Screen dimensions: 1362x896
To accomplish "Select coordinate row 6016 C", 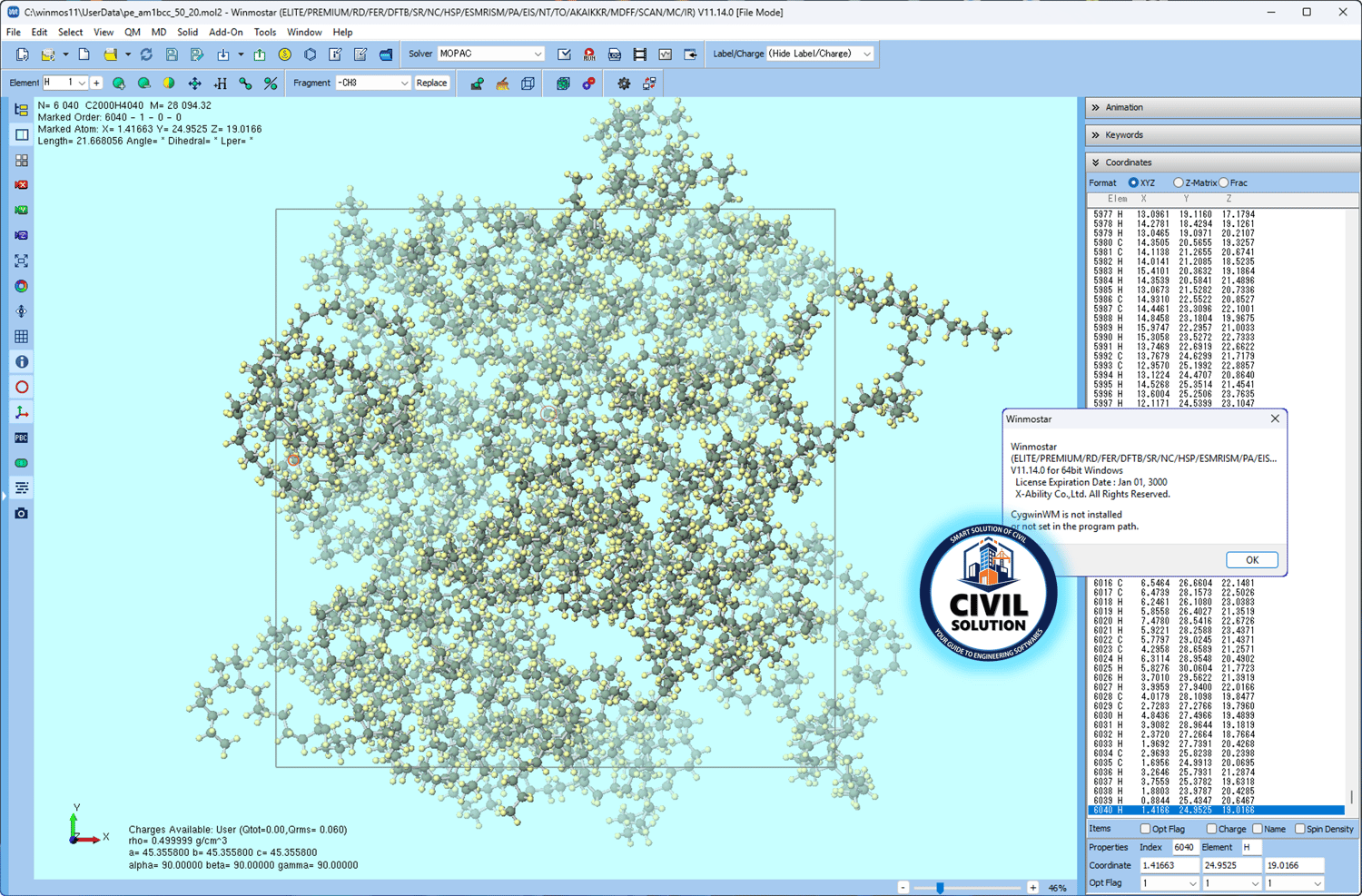I will coord(1217,584).
